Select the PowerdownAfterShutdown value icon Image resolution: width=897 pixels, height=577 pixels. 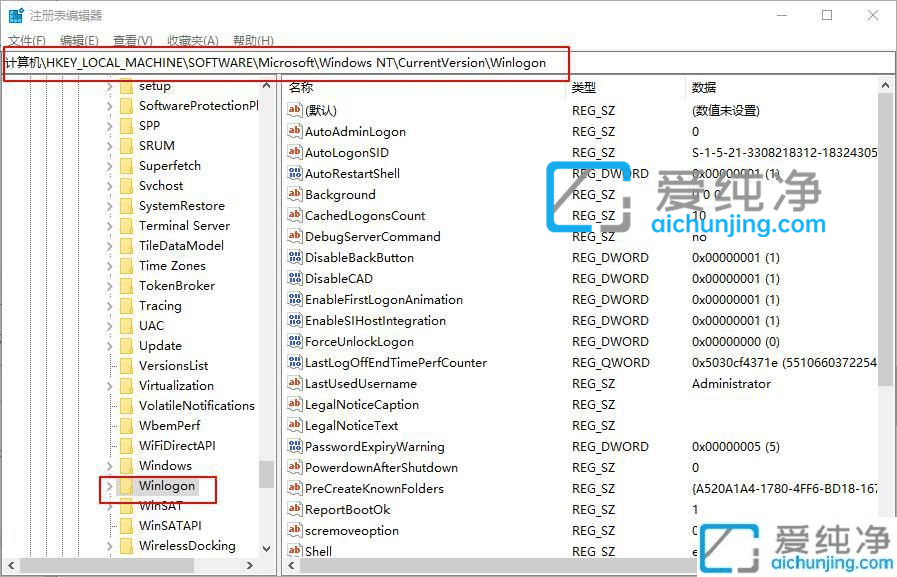(295, 467)
